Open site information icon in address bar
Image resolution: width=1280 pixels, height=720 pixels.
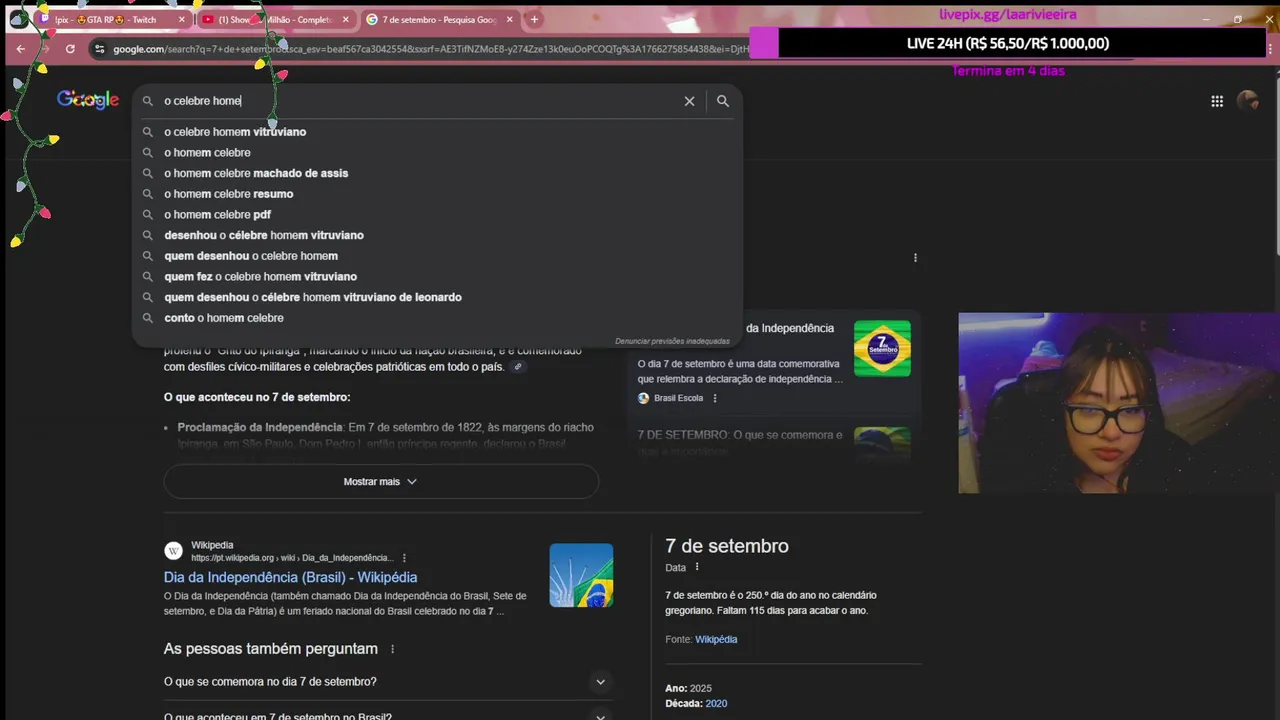click(x=99, y=49)
